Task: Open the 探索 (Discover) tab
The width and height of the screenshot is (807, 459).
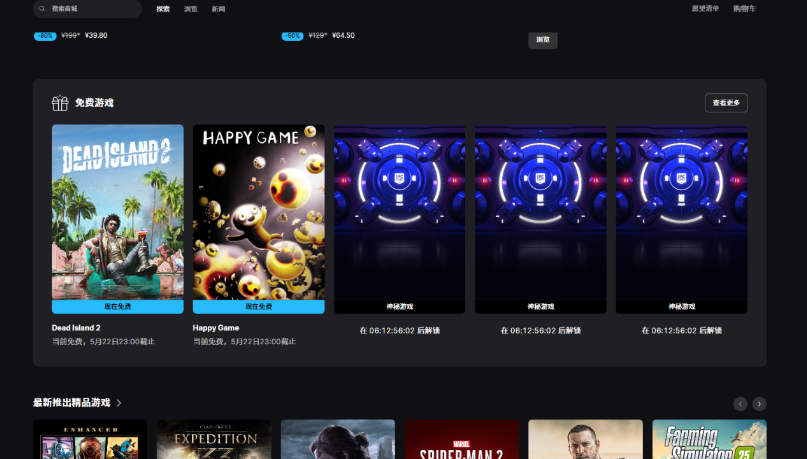Action: (x=163, y=9)
